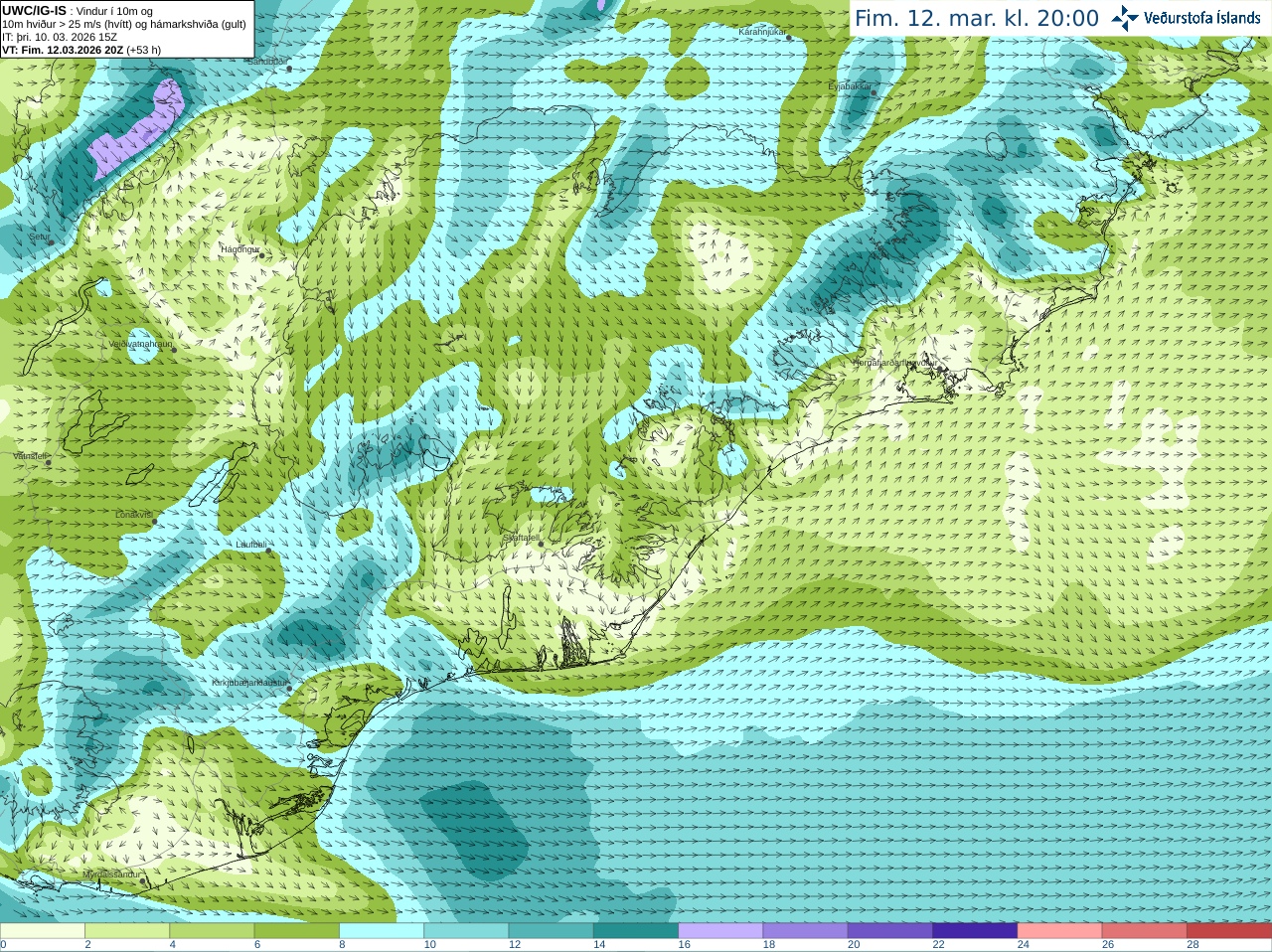Click the Lónakvísl station dot
The image size is (1272, 952).
[x=154, y=521]
